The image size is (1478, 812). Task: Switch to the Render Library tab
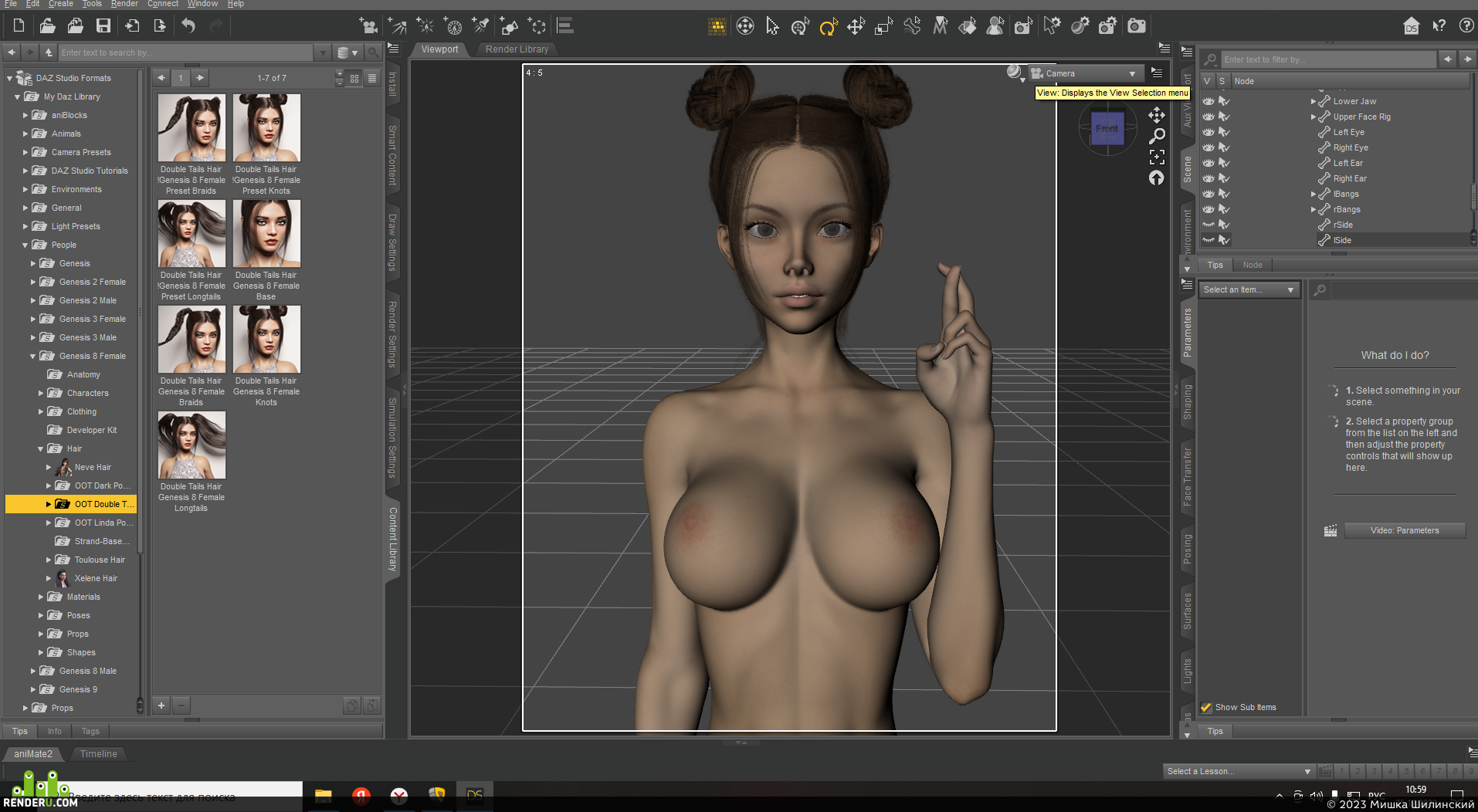click(x=517, y=49)
